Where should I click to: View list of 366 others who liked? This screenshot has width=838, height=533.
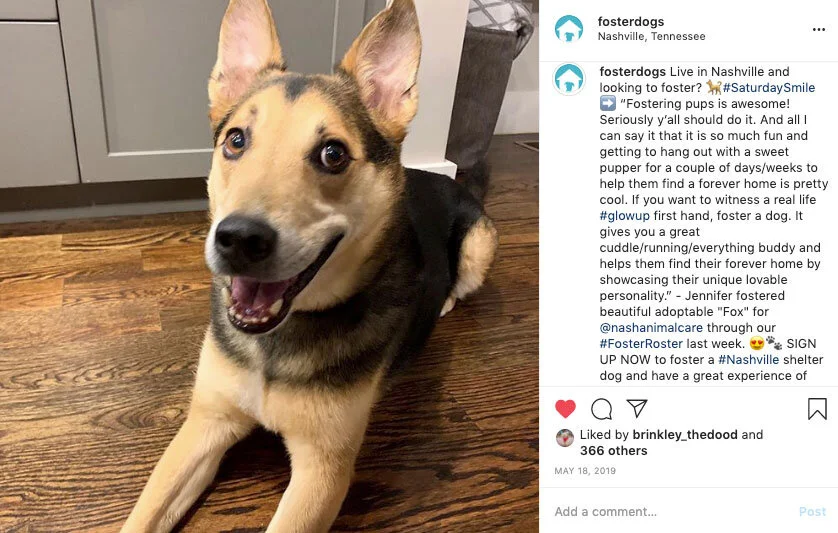(x=614, y=451)
